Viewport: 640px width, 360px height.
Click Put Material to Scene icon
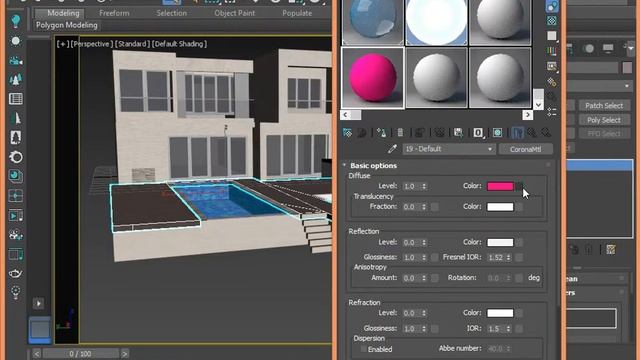coord(362,133)
